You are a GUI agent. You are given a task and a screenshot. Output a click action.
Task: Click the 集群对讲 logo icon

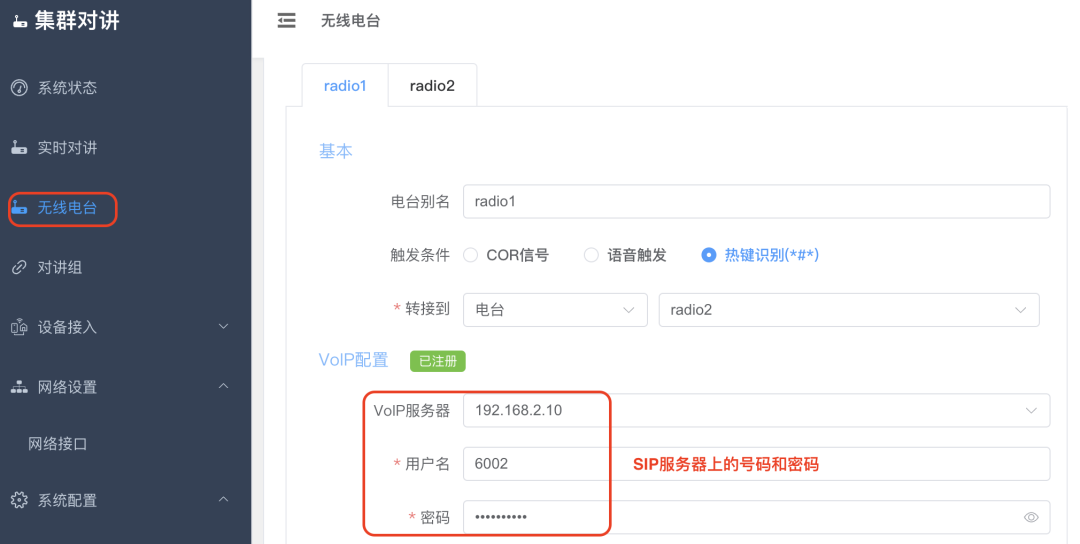(20, 23)
